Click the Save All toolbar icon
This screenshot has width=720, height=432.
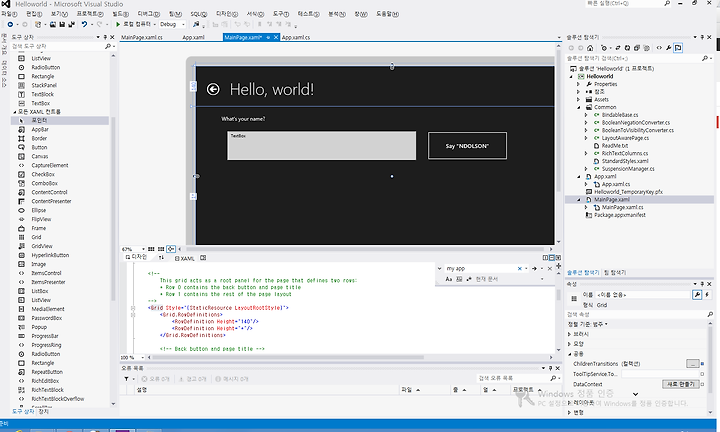pyautogui.click(x=72, y=24)
